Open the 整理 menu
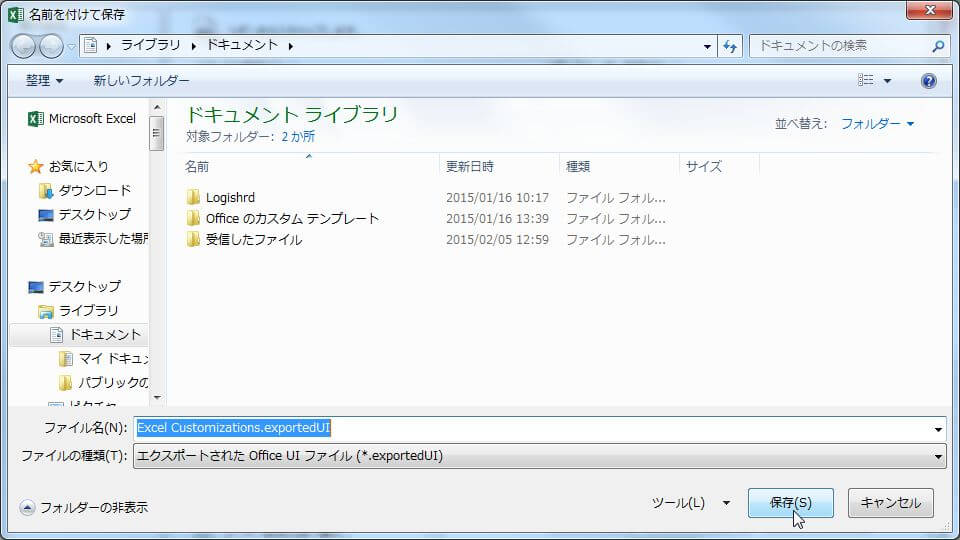The image size is (960, 540). tap(44, 81)
